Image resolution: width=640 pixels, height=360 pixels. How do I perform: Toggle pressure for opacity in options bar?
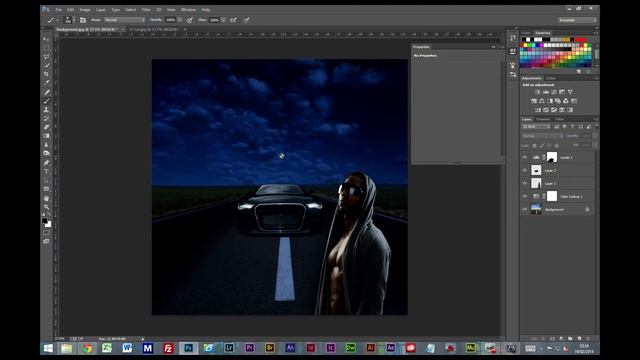[x=190, y=20]
